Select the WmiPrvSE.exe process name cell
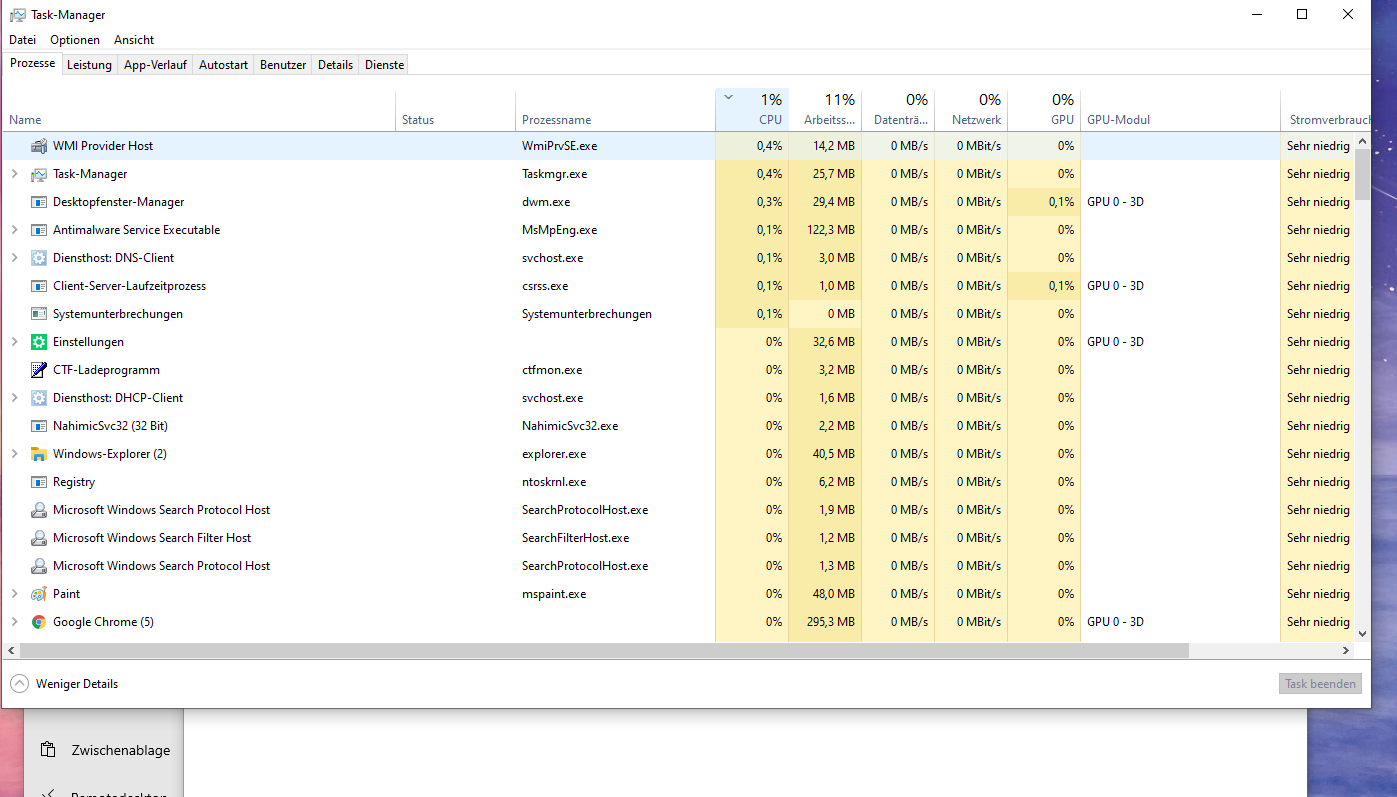This screenshot has width=1397, height=797. (x=559, y=146)
